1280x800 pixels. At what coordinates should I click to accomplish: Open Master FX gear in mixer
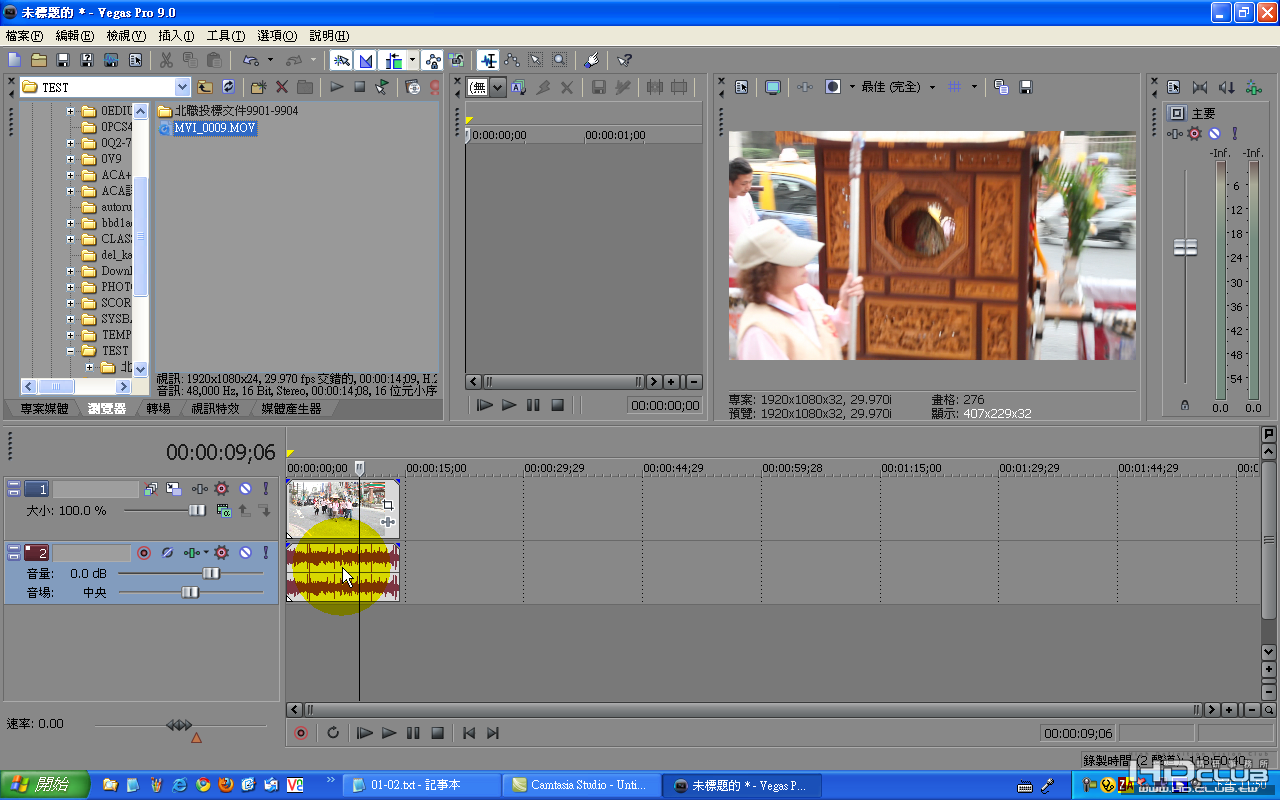click(1194, 133)
